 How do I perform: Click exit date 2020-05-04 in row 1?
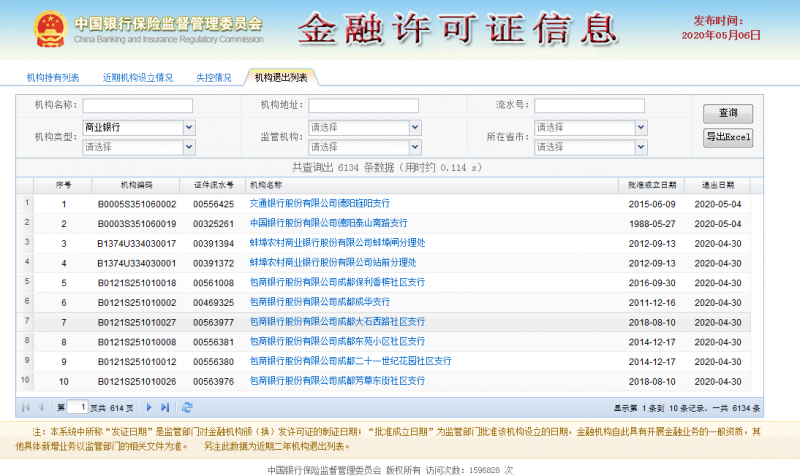[718, 204]
